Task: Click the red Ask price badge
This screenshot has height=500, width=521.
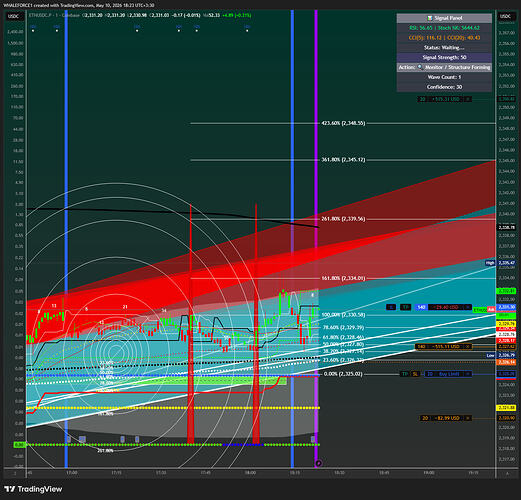Action: tap(491, 310)
